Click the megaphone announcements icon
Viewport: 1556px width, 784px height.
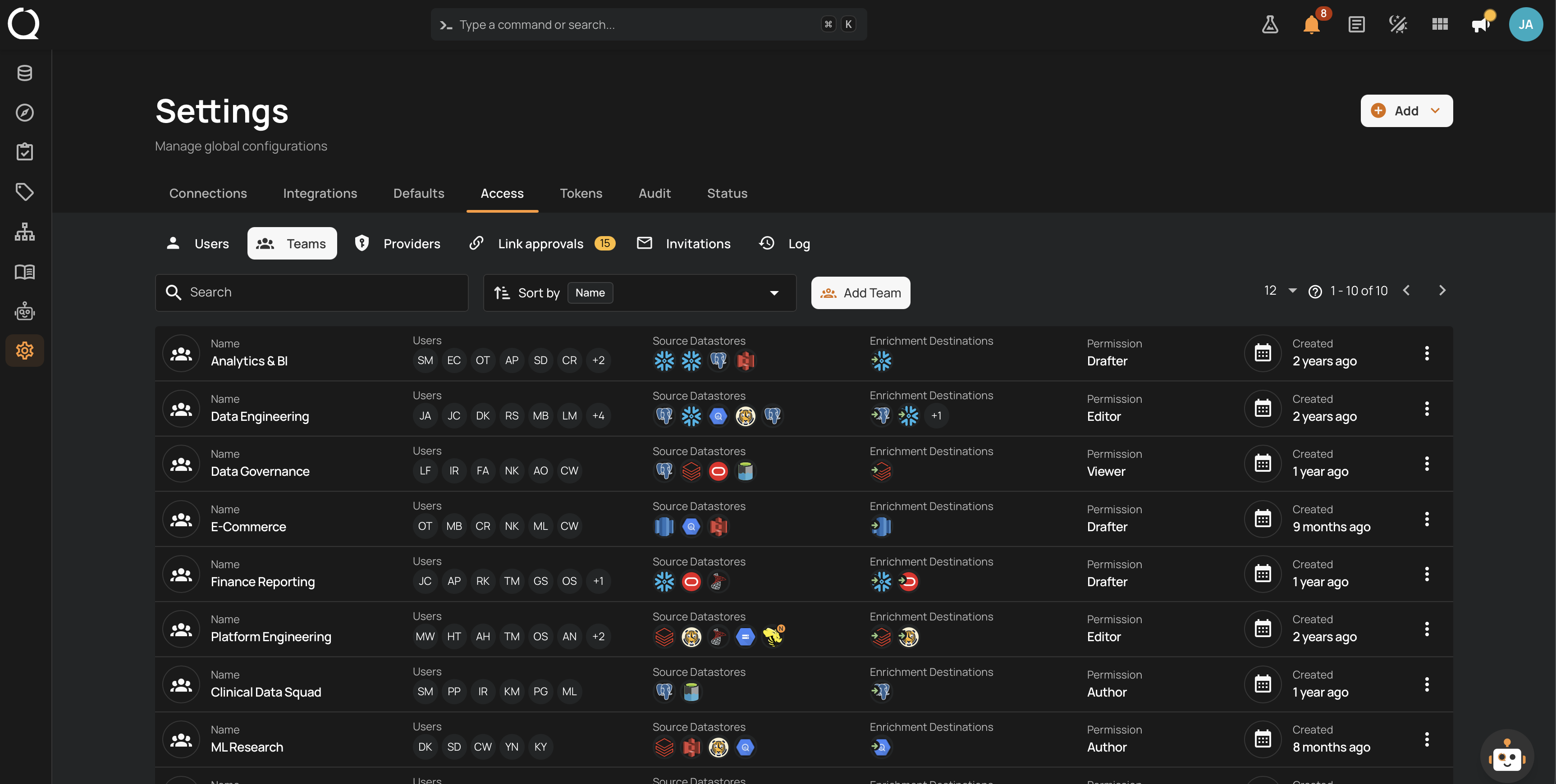pyautogui.click(x=1481, y=25)
